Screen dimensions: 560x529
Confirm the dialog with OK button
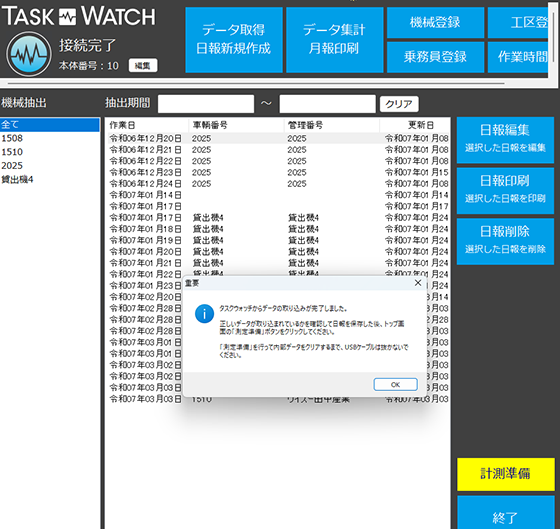click(395, 384)
